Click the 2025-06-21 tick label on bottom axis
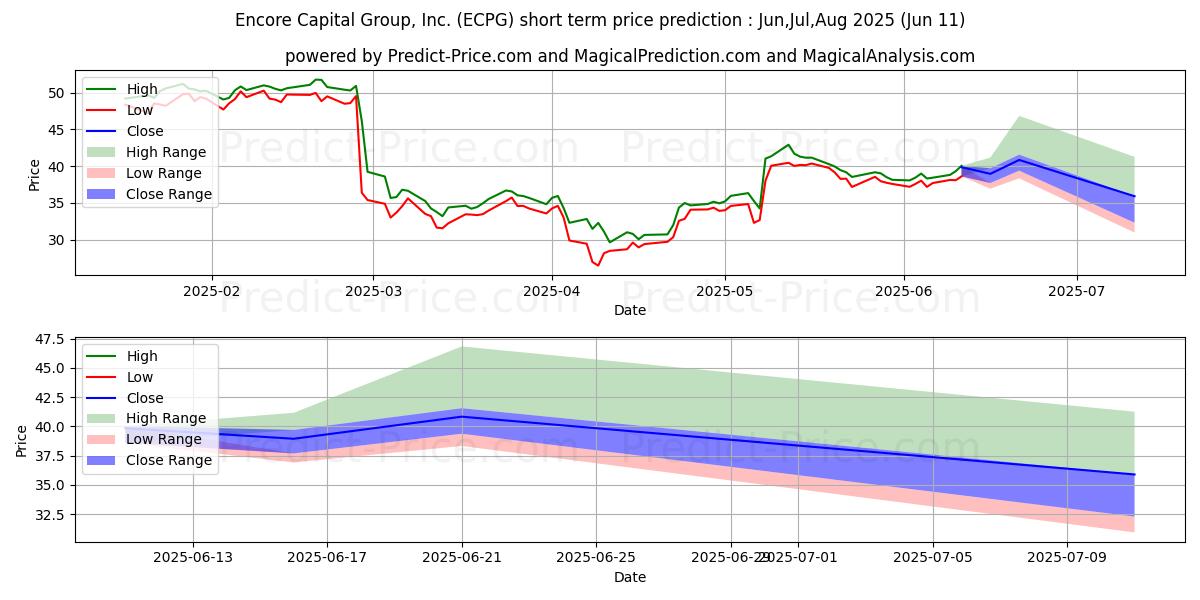This screenshot has width=1200, height=600. (x=462, y=556)
